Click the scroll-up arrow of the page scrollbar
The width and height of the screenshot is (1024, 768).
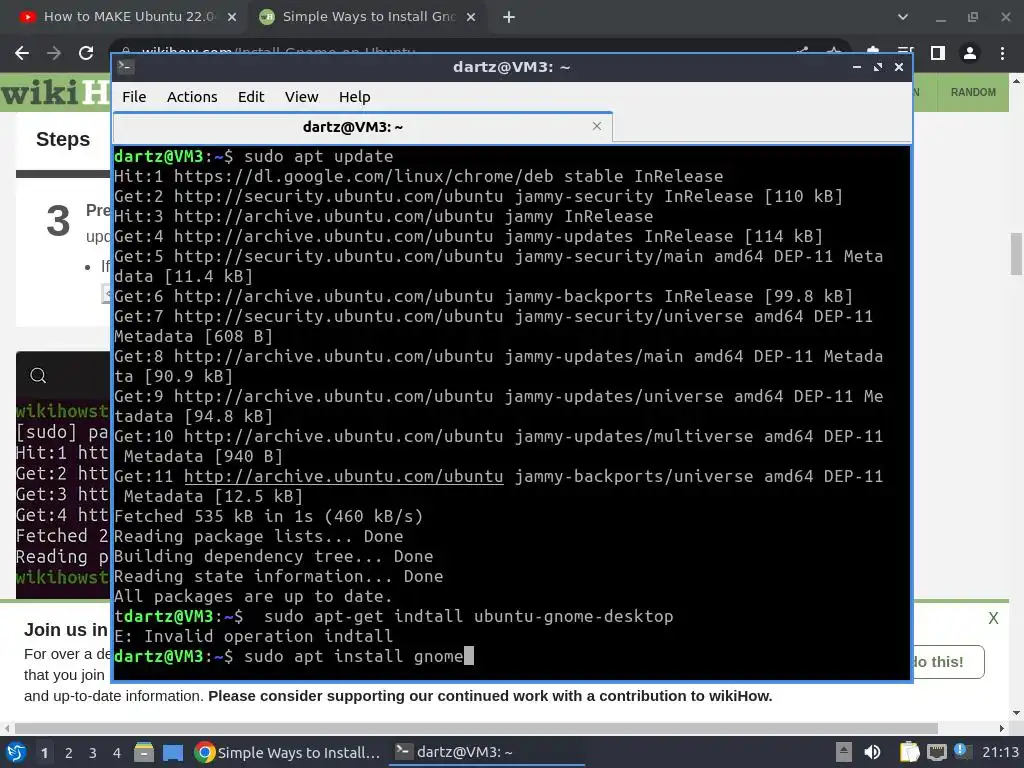[x=1016, y=81]
